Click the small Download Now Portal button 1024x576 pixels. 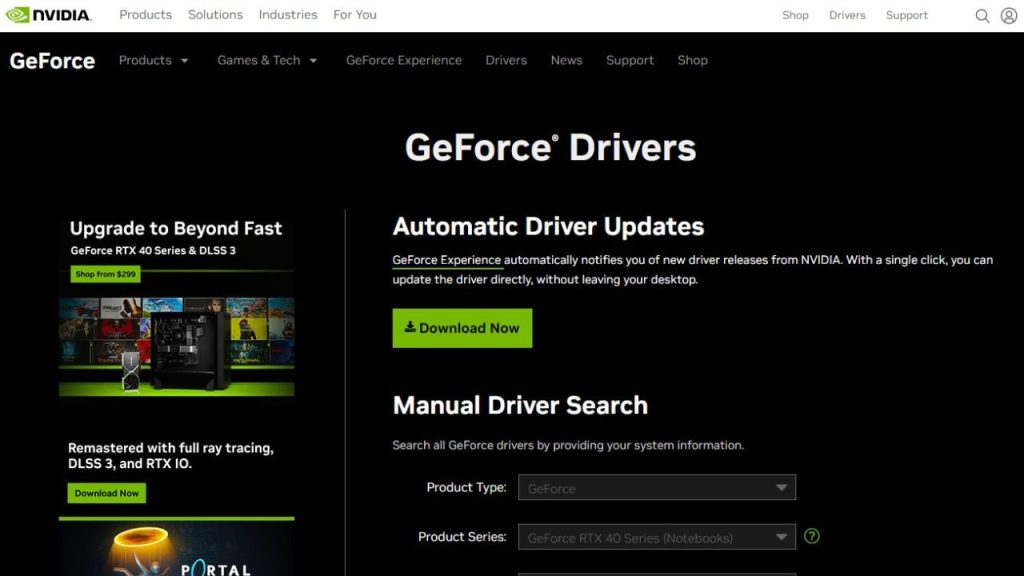[x=106, y=493]
